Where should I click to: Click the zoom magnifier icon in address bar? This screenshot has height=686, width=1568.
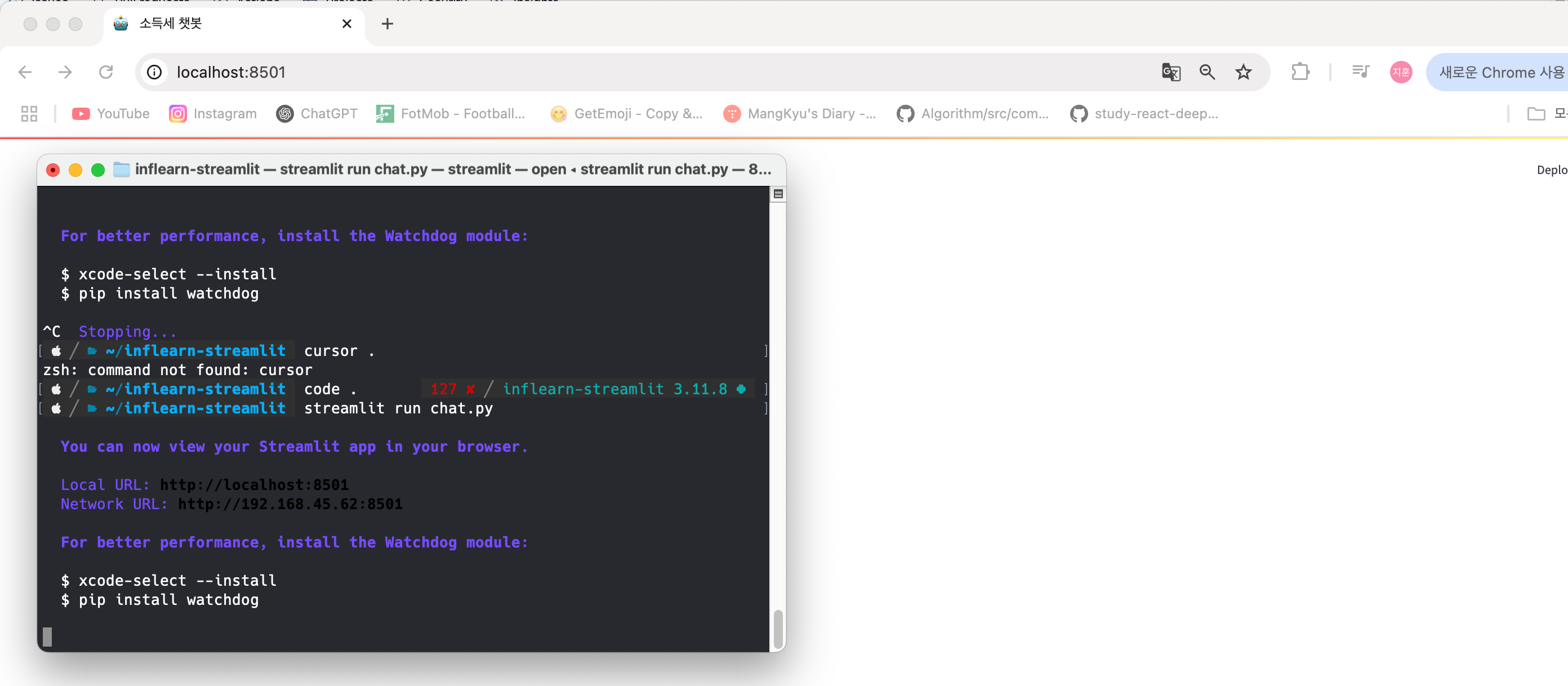pos(1207,73)
